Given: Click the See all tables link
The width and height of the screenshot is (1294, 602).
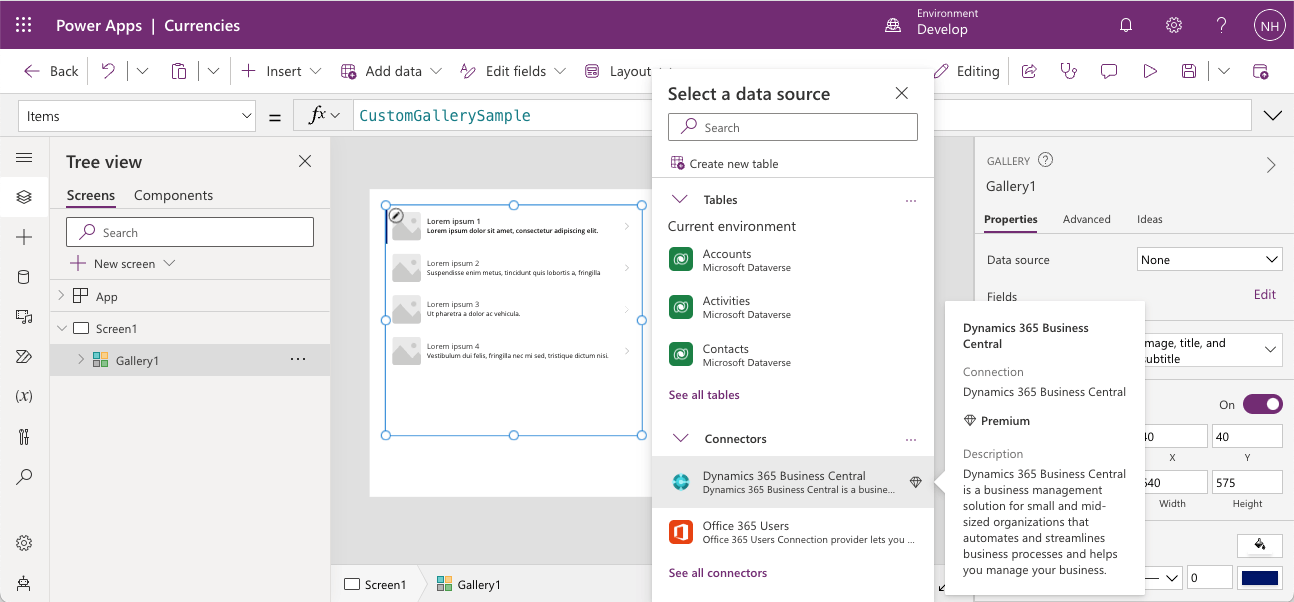Looking at the screenshot, I should tap(704, 395).
